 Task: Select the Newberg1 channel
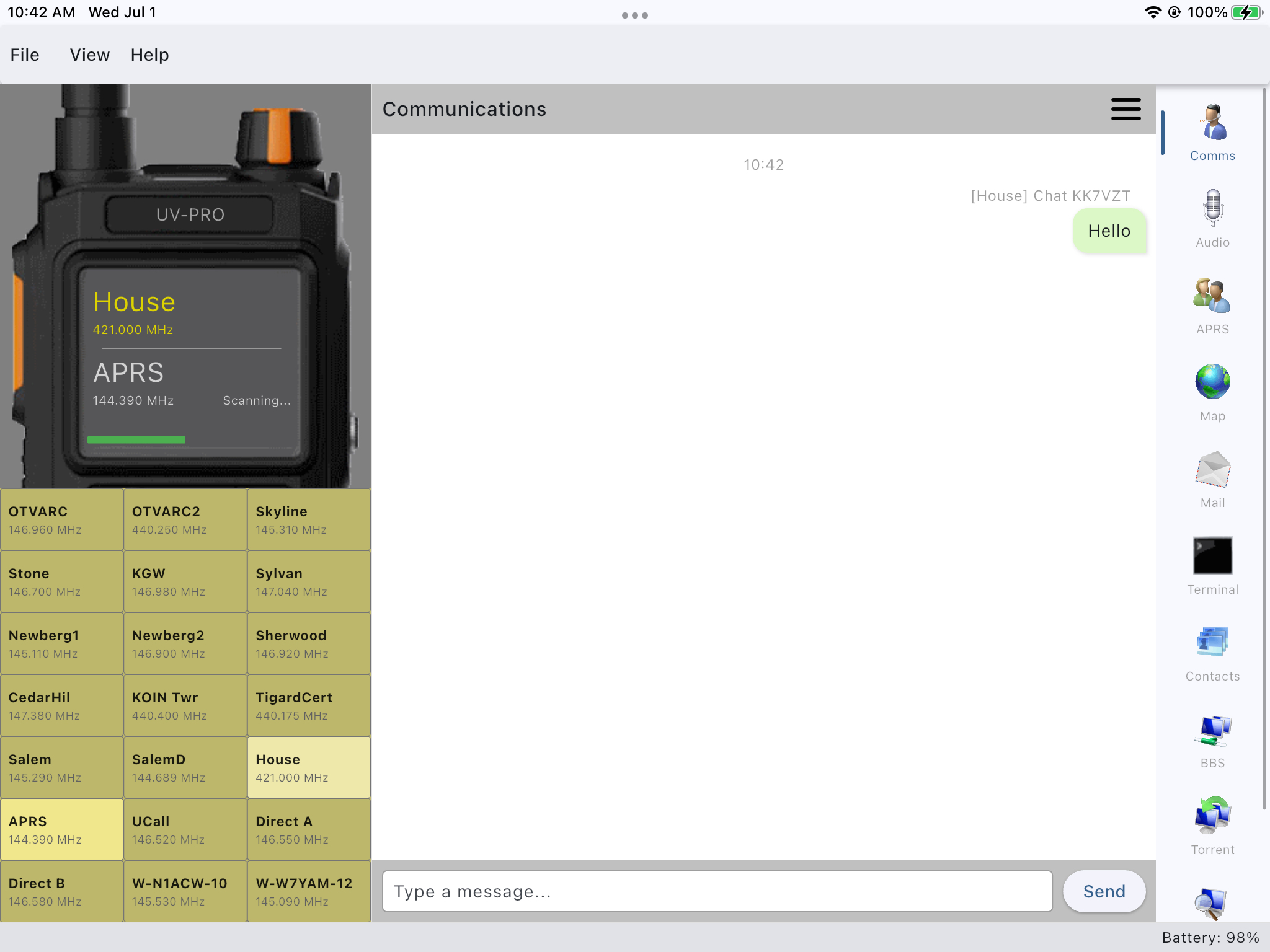[x=61, y=643]
